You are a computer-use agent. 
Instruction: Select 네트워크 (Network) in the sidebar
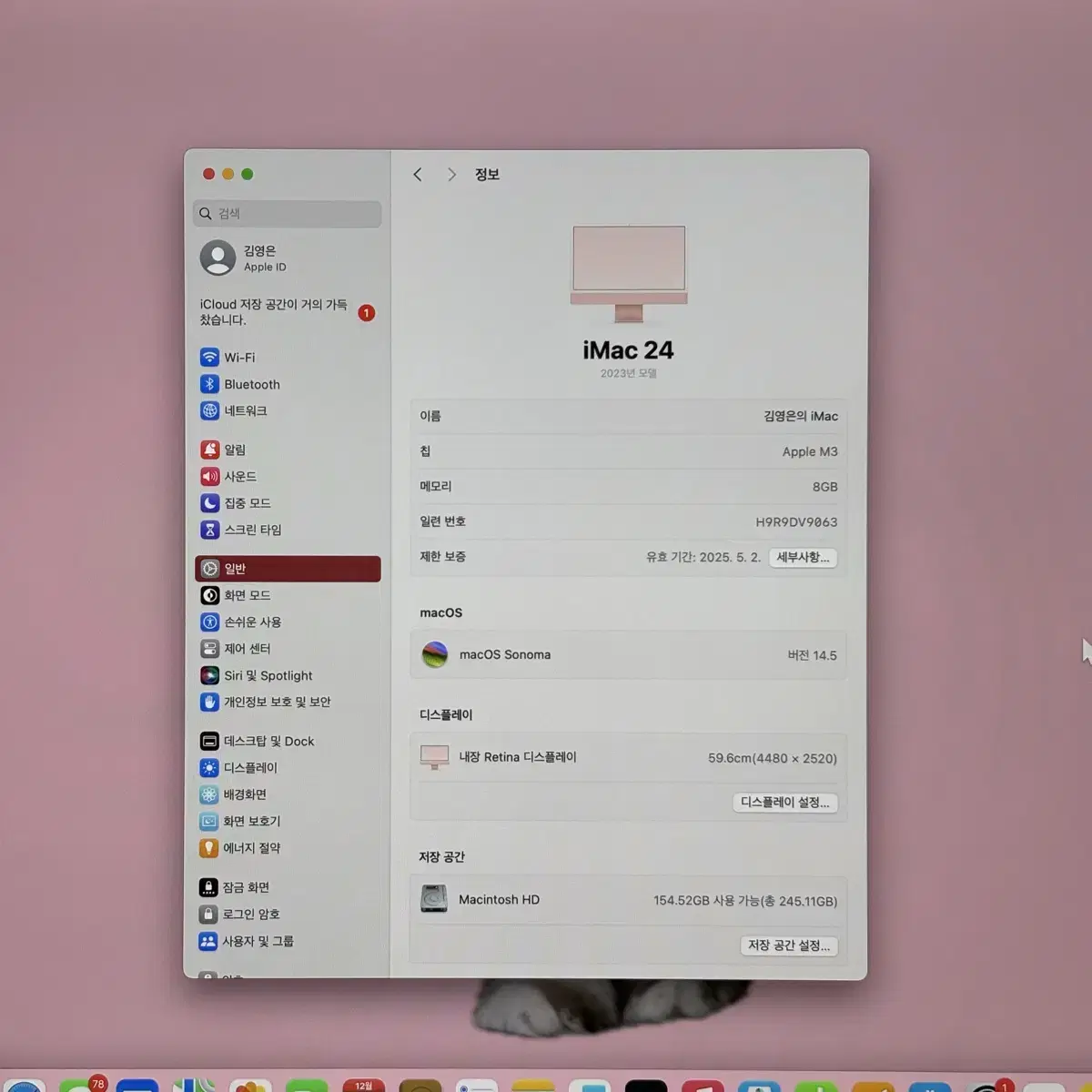pos(288,410)
